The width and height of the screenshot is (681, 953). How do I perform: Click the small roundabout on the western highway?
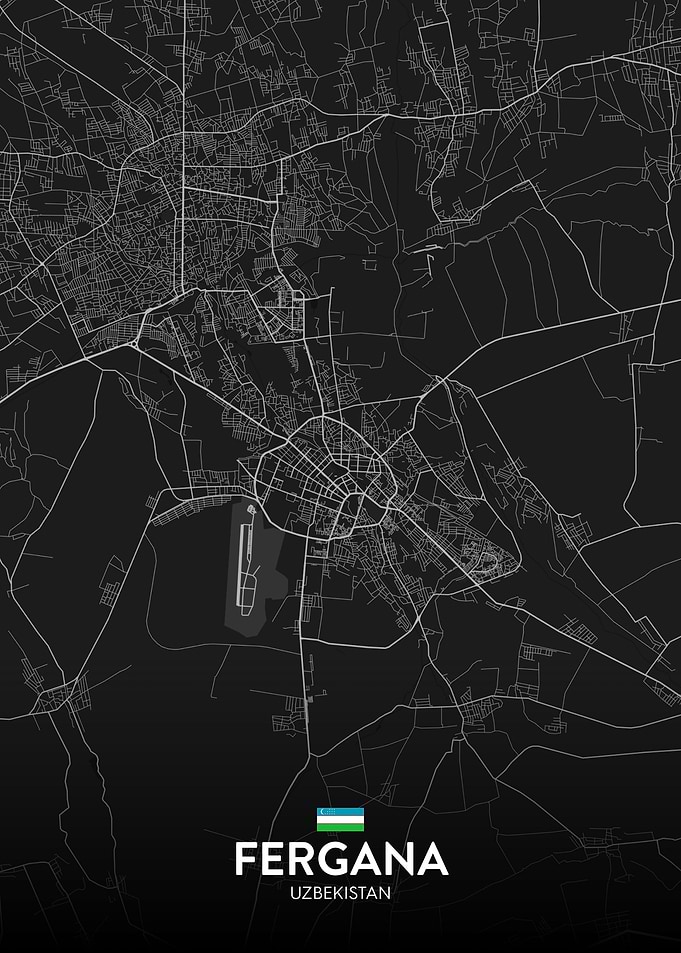pos(133,343)
